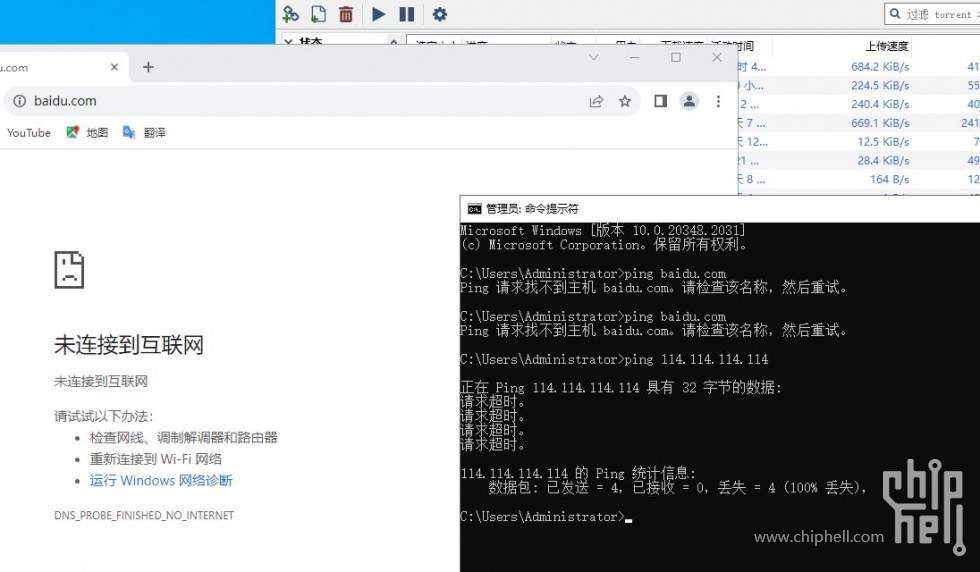Open Chrome three-dot menu
The height and width of the screenshot is (572, 980).
point(718,101)
